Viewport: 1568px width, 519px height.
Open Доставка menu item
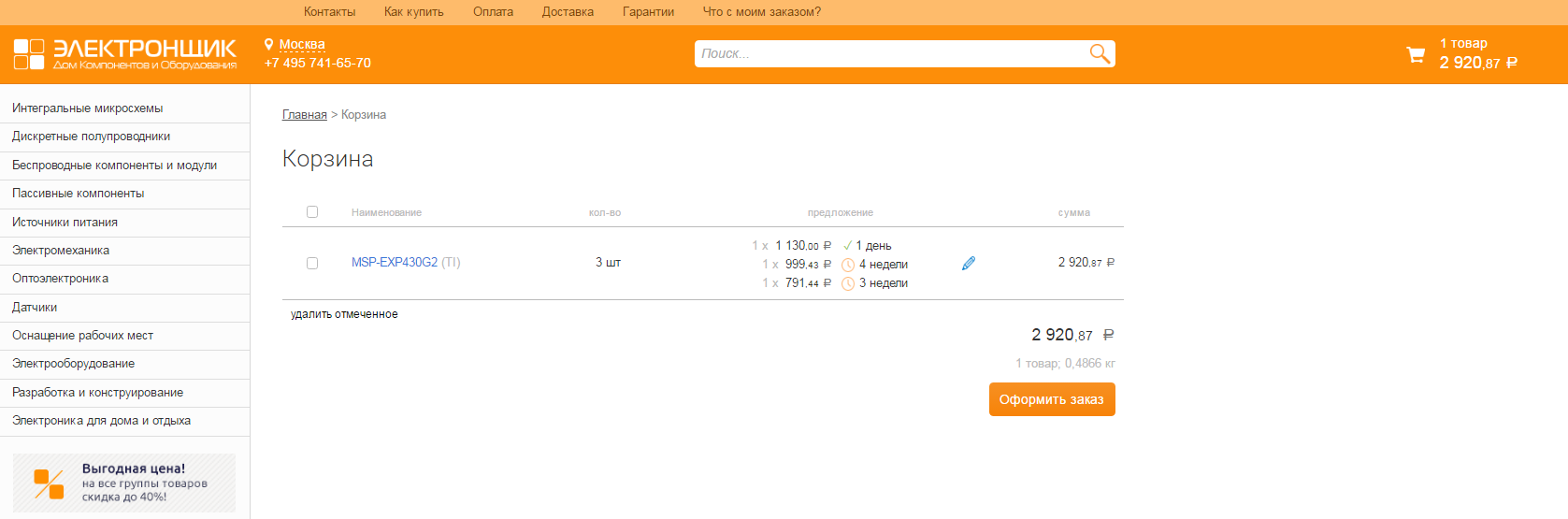pos(568,12)
